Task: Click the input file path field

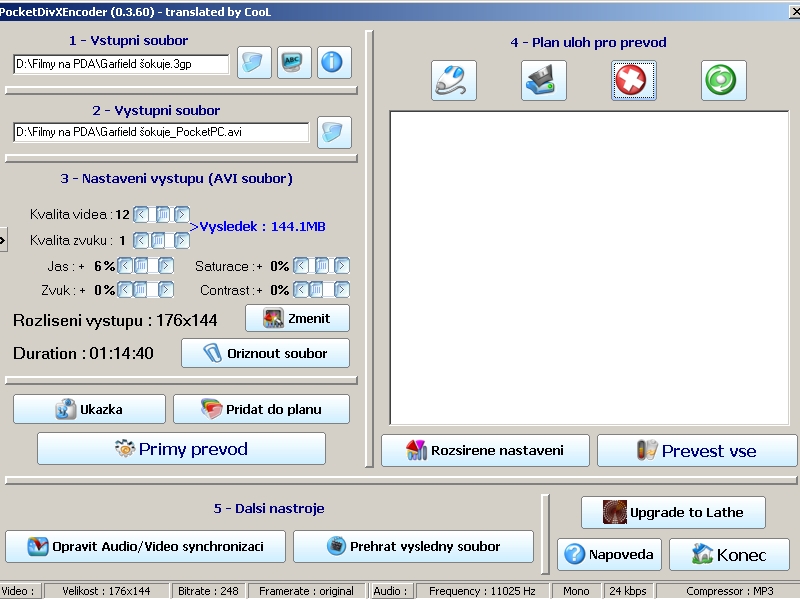Action: tap(121, 64)
